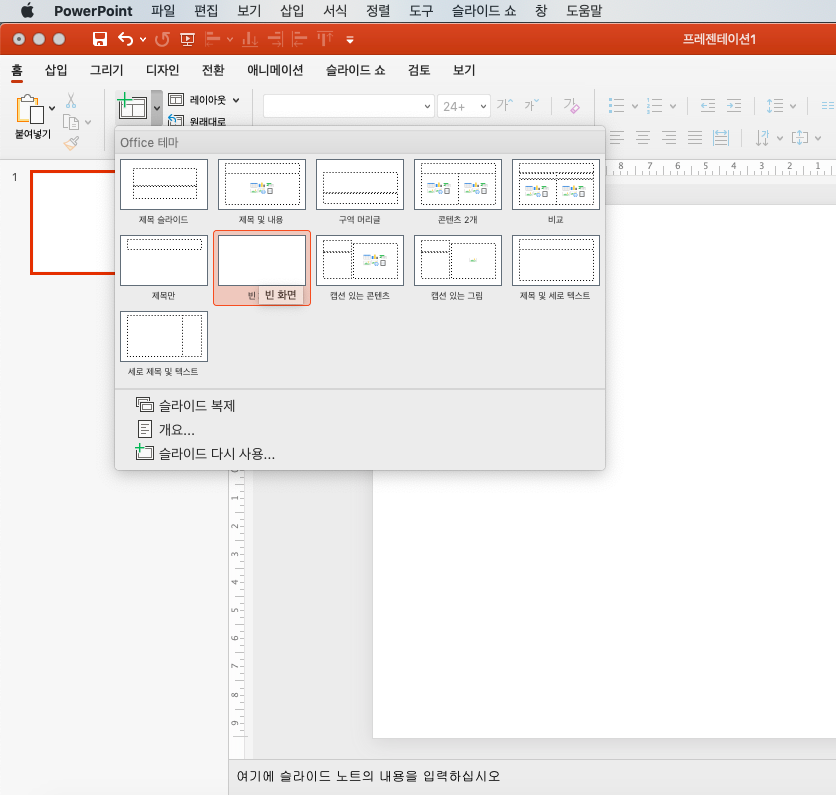
Task: Click the Redo icon
Action: pos(162,39)
